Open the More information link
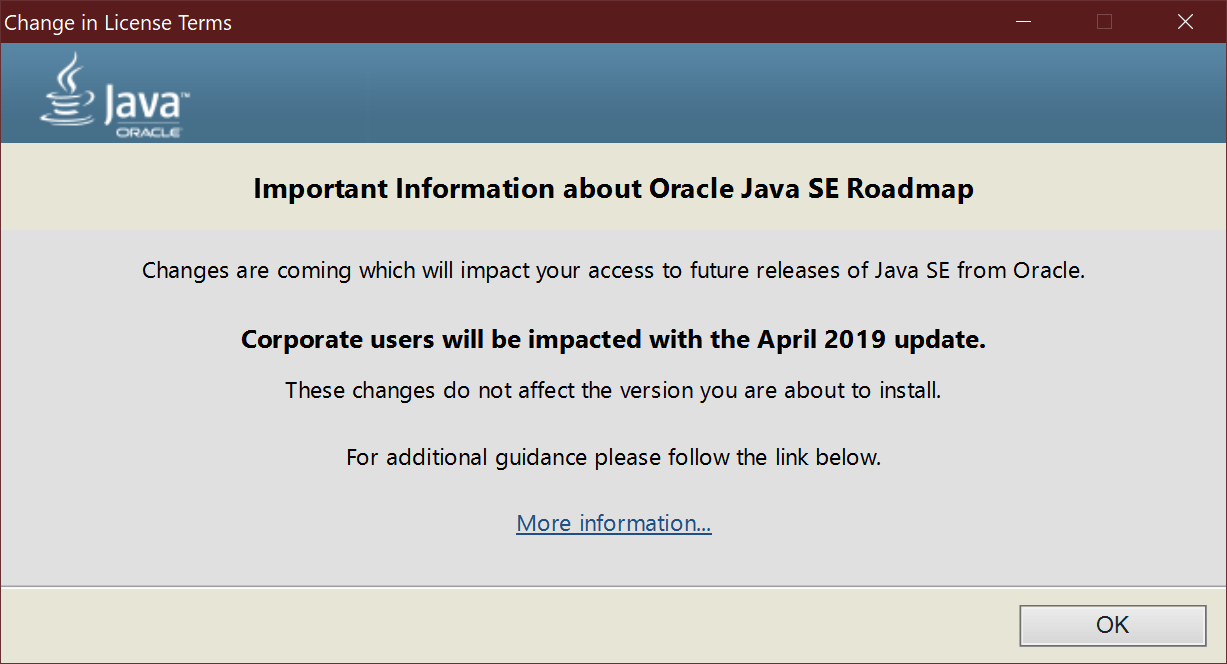The height and width of the screenshot is (664, 1227). click(613, 523)
